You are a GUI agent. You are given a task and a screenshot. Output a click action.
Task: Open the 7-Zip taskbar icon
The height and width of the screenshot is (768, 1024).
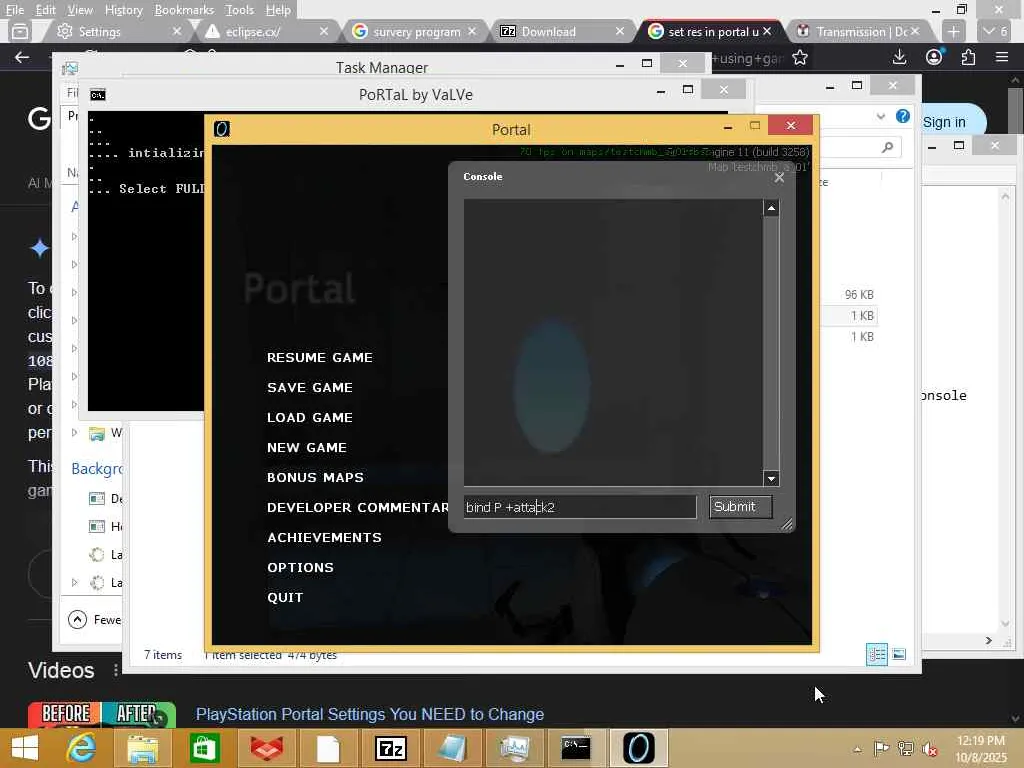[x=391, y=748]
